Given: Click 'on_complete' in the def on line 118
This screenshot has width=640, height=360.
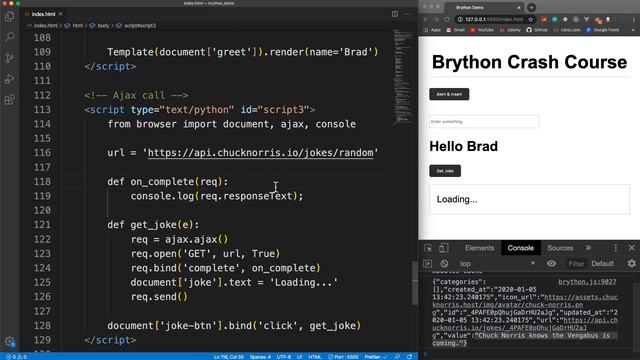Looking at the screenshot, I should [x=162, y=182].
